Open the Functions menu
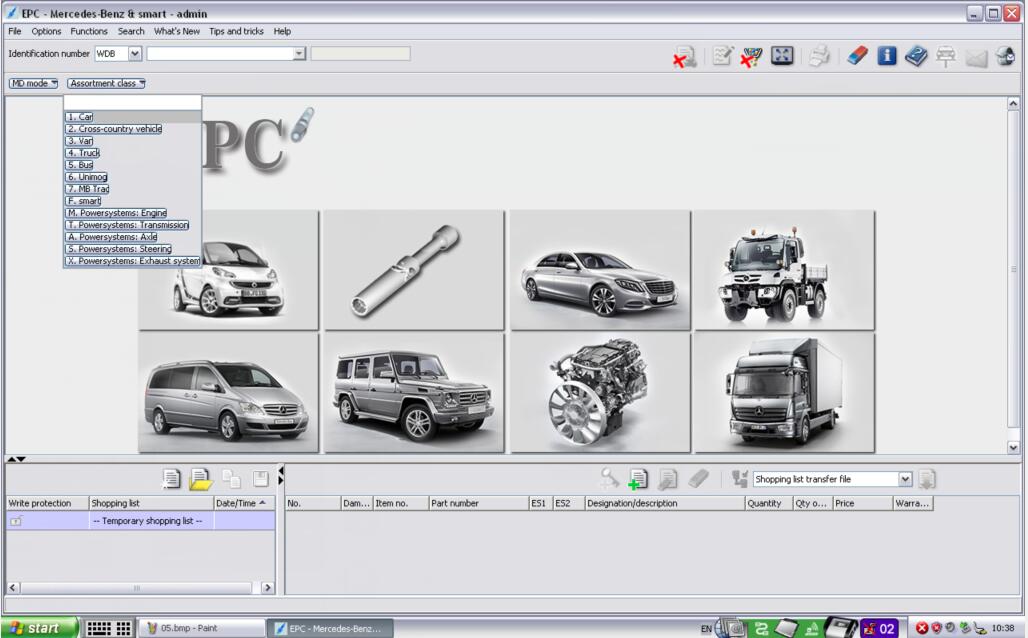 pos(89,31)
